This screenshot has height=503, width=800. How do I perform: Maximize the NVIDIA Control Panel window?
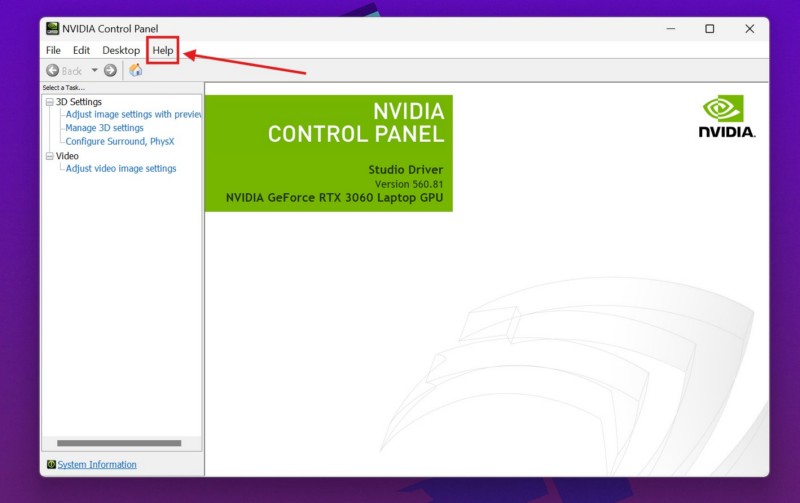709,29
